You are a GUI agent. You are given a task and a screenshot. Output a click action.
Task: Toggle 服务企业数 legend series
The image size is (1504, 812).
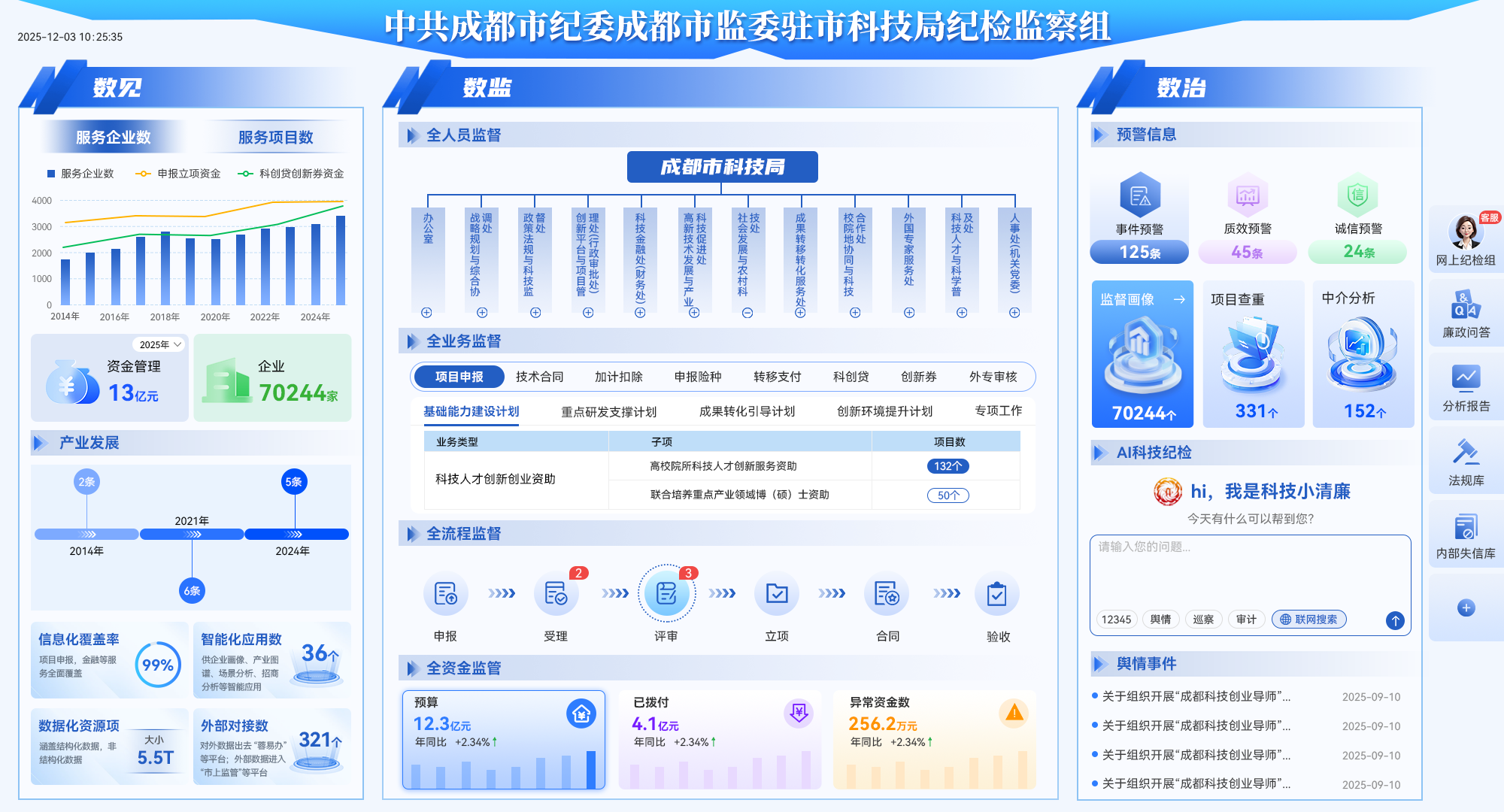coord(80,174)
